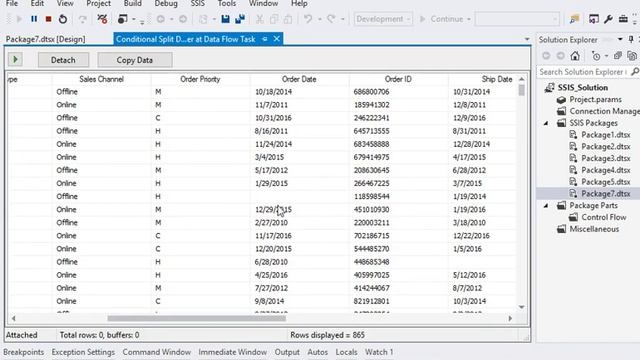Click the Order ID column header
The width and height of the screenshot is (640, 360).
pyautogui.click(x=398, y=79)
